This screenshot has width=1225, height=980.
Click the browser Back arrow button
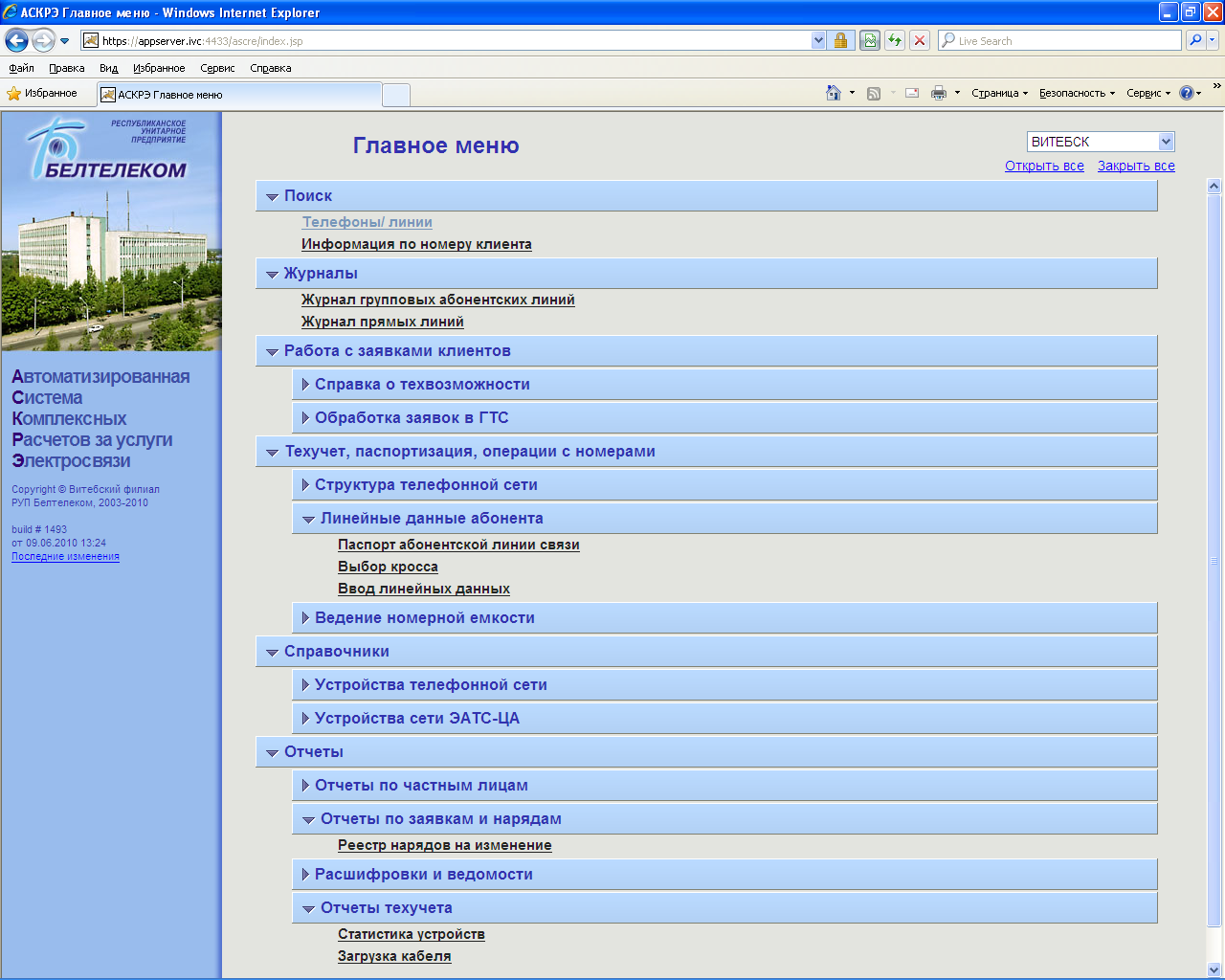point(16,40)
